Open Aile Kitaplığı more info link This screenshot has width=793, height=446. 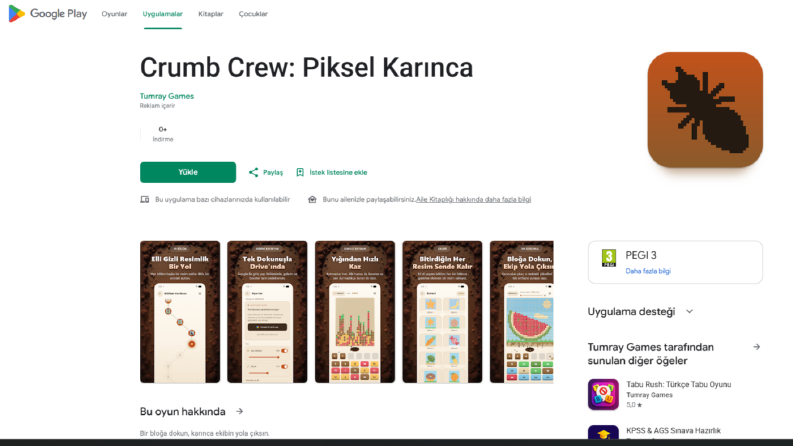click(473, 200)
